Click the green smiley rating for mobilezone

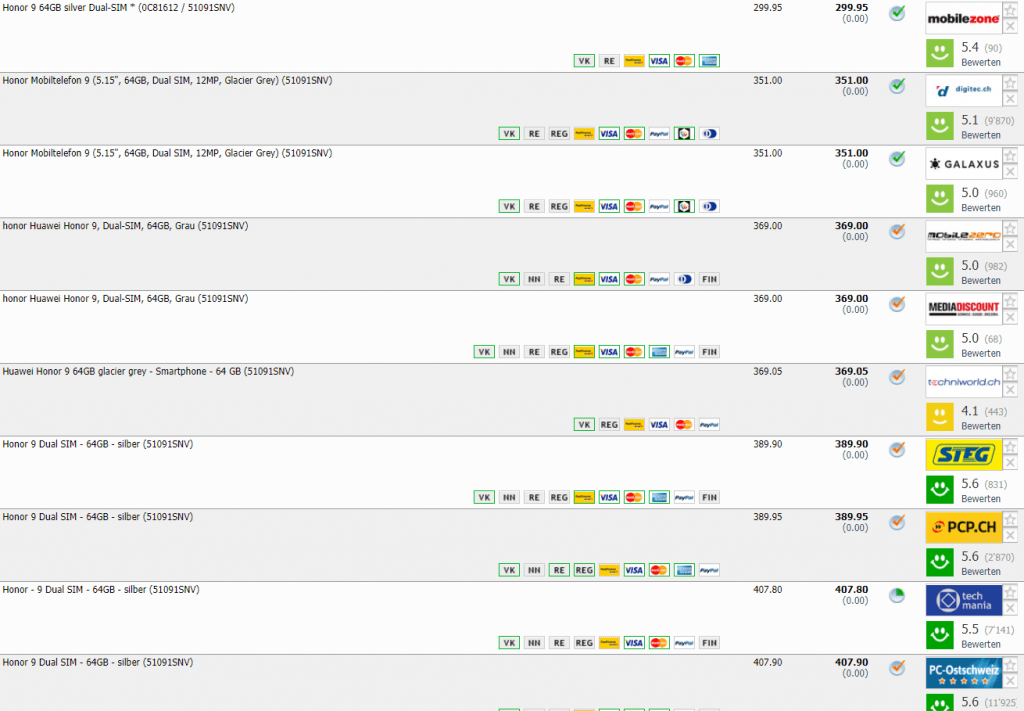940,54
